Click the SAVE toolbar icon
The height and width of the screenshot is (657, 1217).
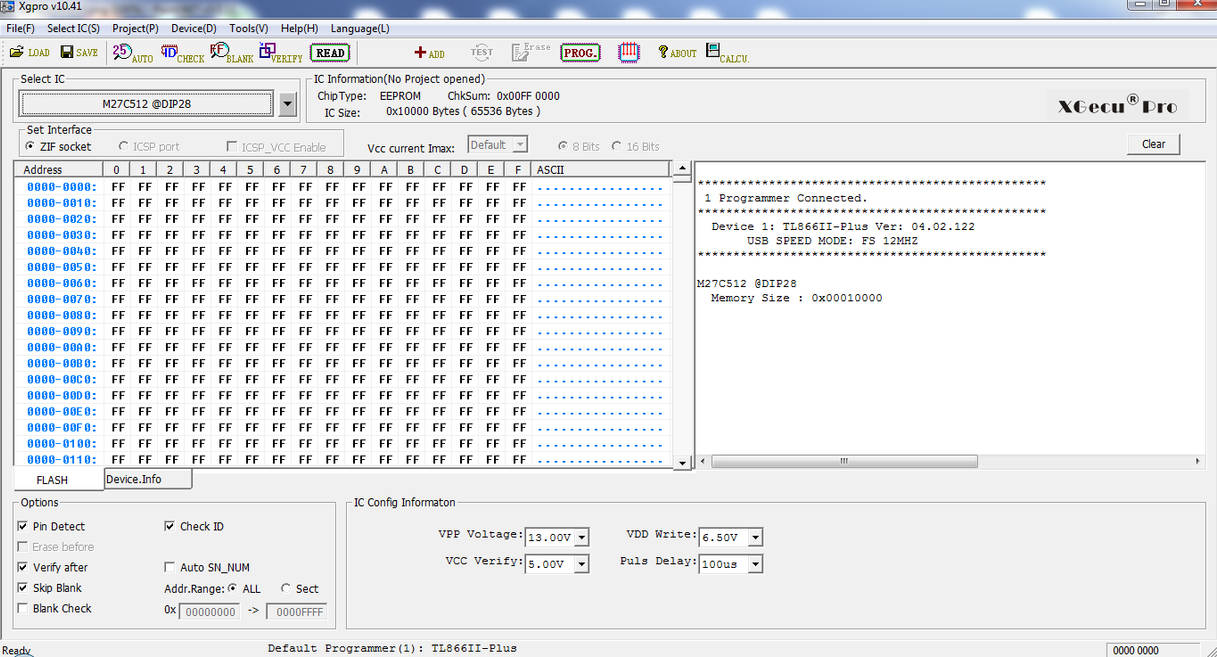[79, 52]
